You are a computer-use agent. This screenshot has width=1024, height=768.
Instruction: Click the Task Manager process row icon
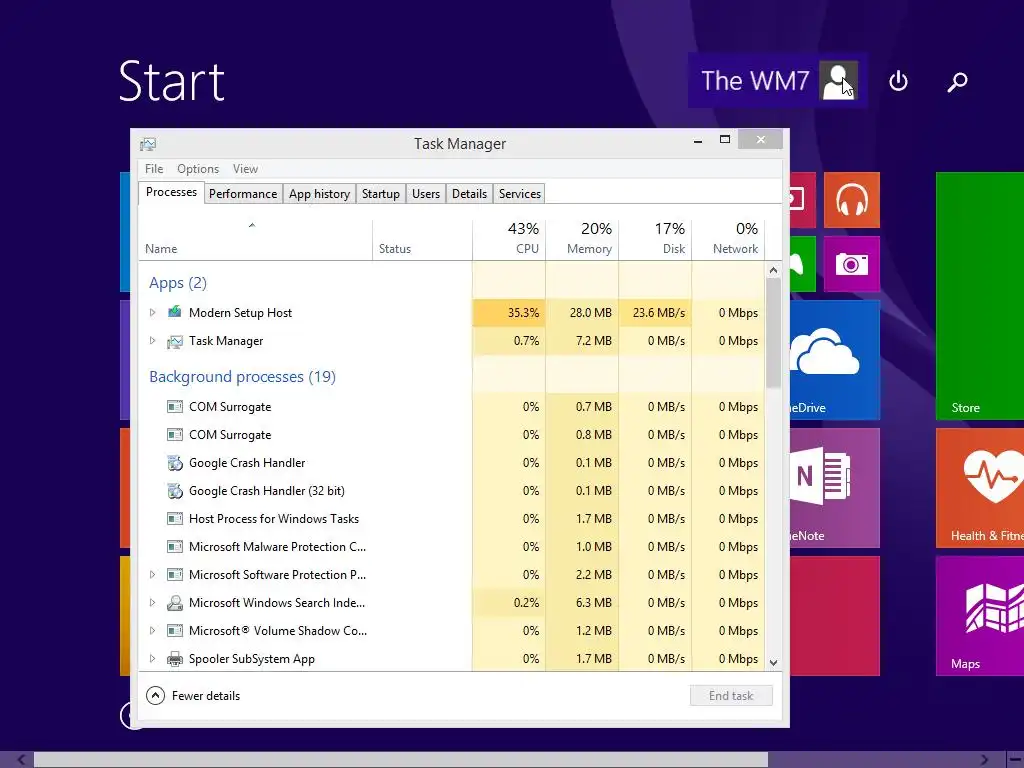(x=174, y=341)
